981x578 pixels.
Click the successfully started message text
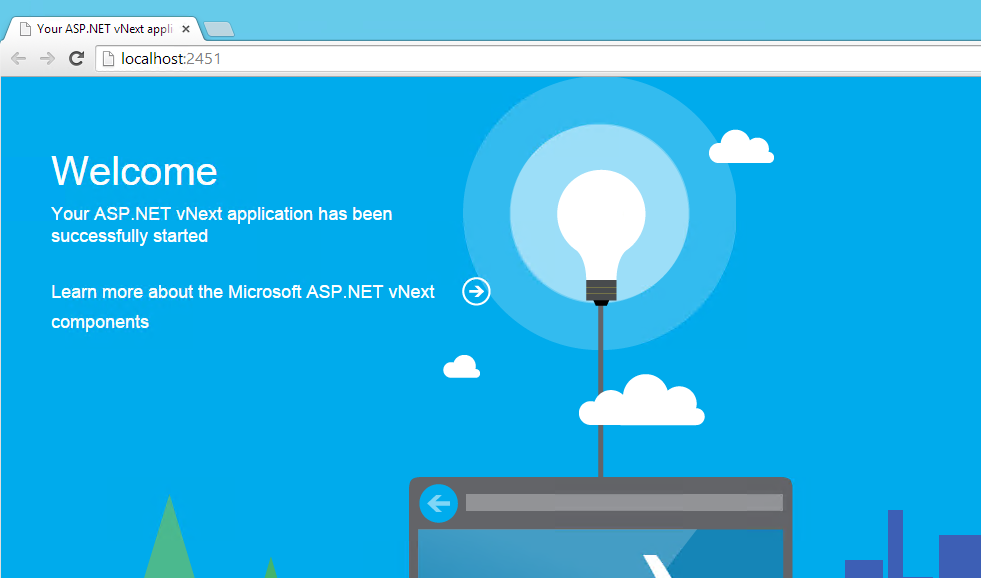[221, 225]
